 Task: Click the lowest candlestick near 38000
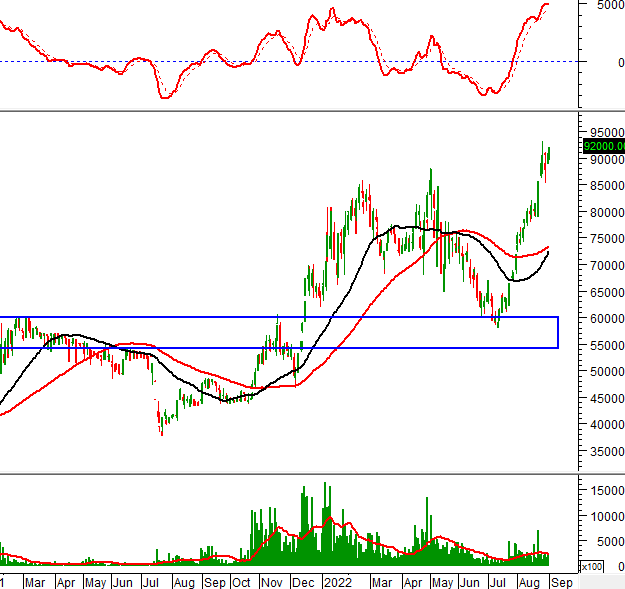click(x=161, y=426)
